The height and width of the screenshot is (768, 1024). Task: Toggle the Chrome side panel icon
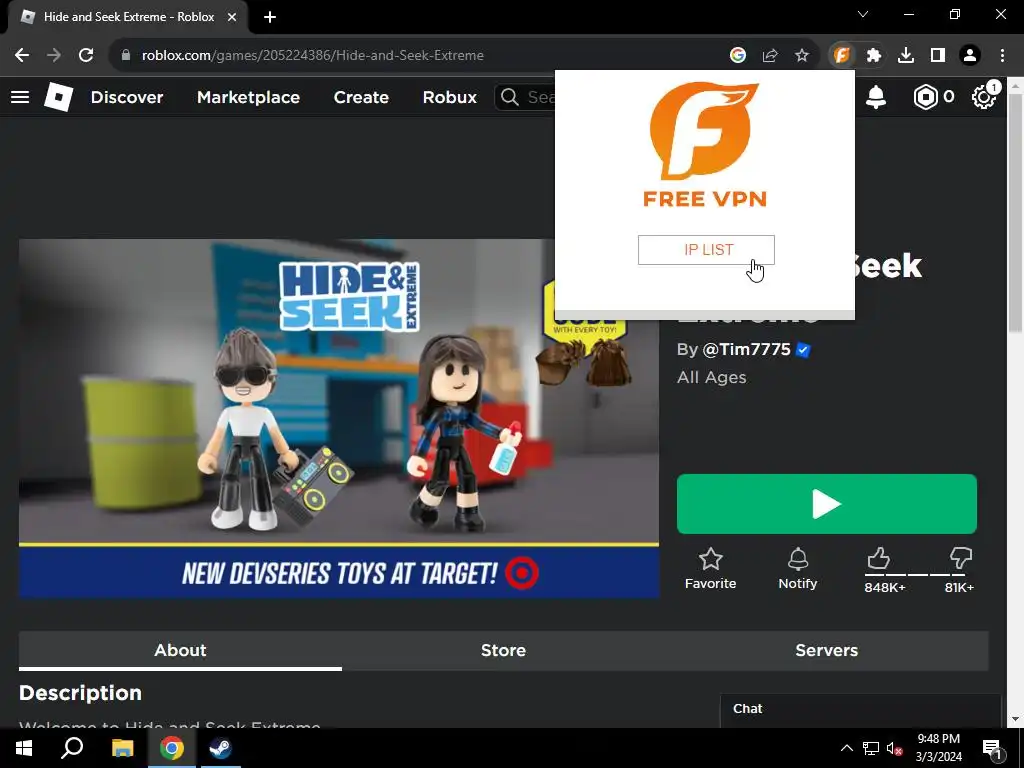(x=938, y=56)
